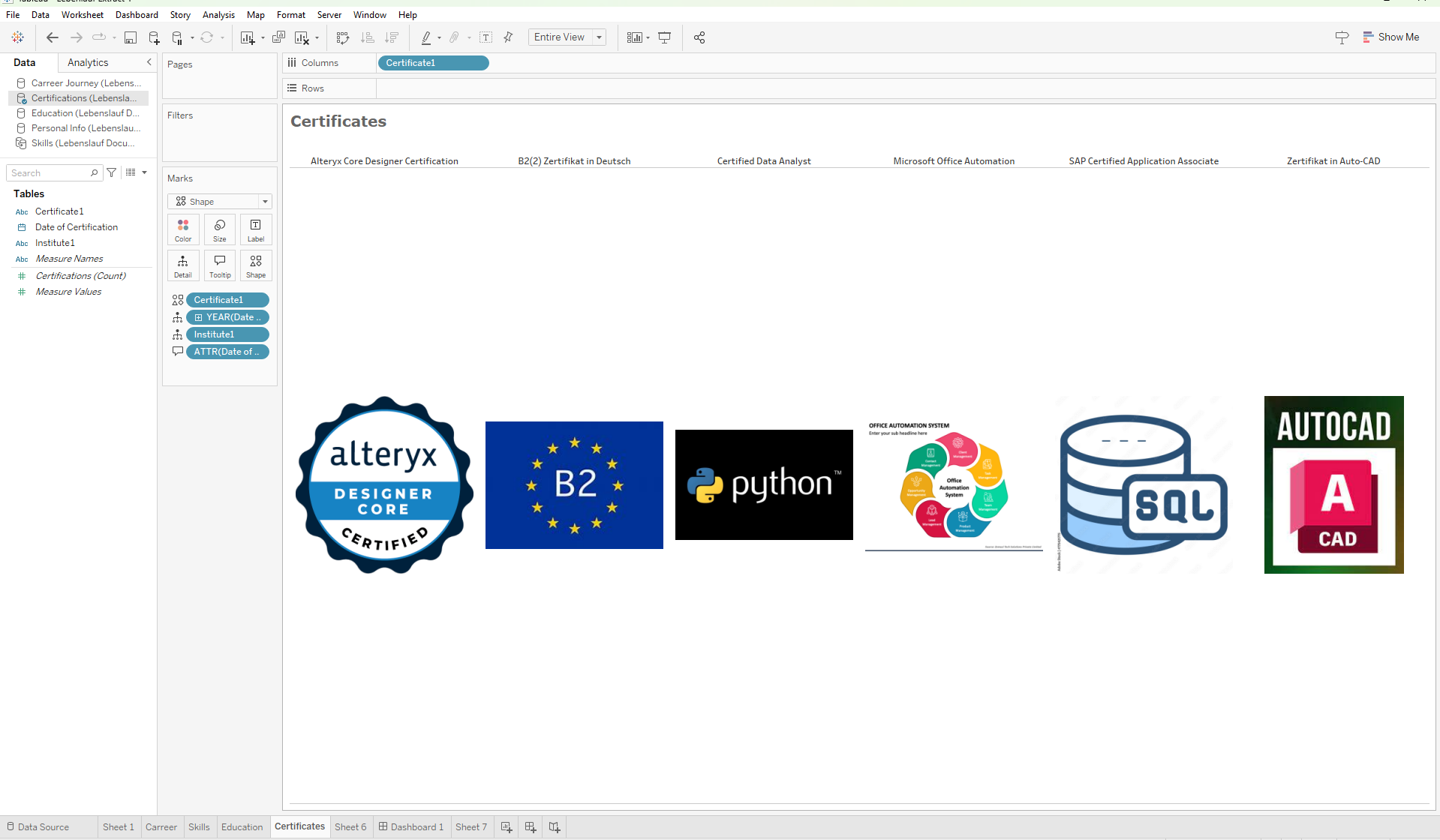Image resolution: width=1440 pixels, height=840 pixels.
Task: Click the Pause Auto Updates icon
Action: pos(177,37)
